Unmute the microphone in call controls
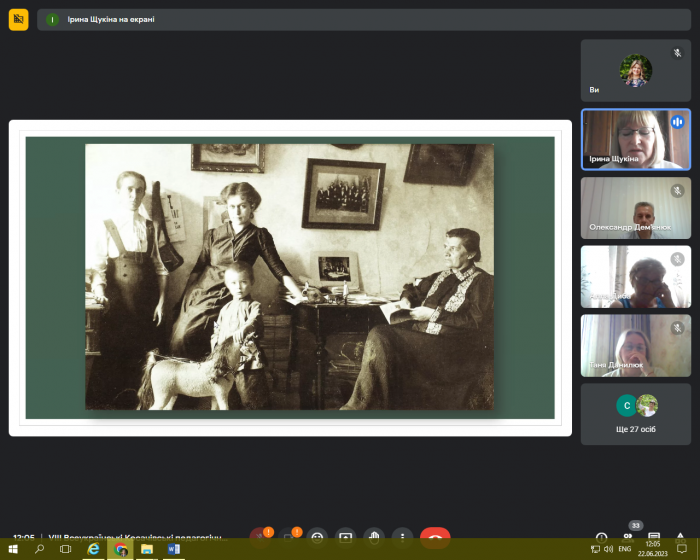 (x=261, y=536)
